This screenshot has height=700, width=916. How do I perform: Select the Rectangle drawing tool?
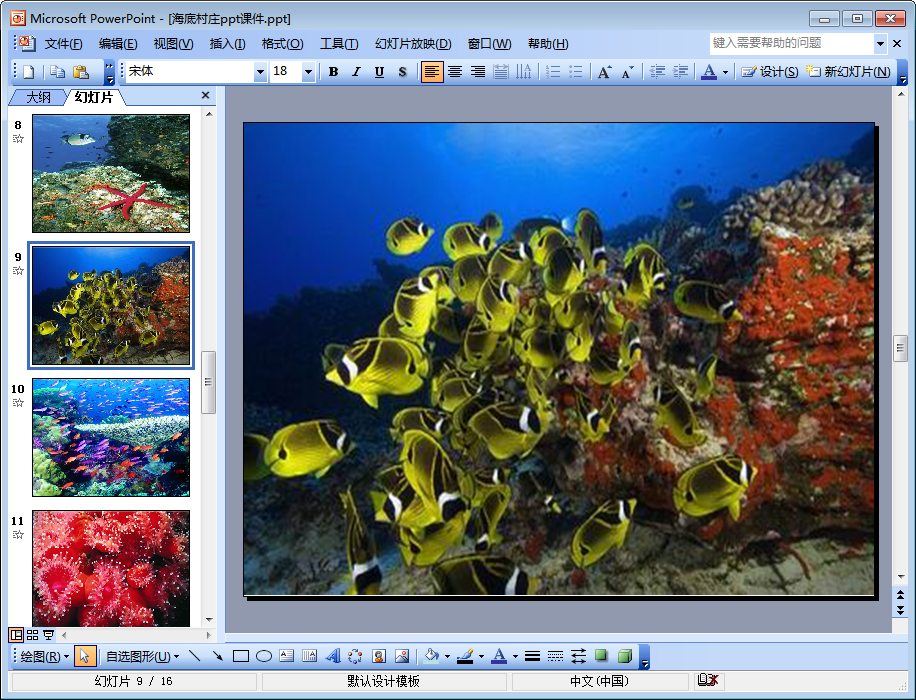240,656
